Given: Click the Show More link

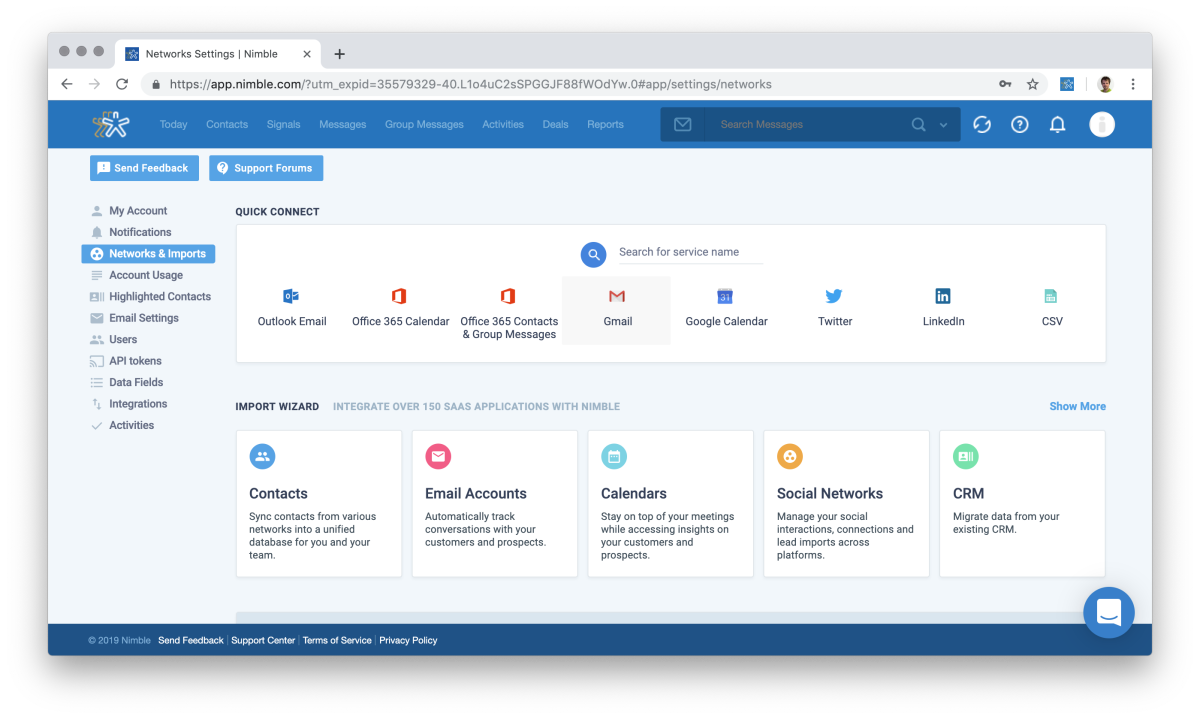Looking at the screenshot, I should (x=1077, y=406).
